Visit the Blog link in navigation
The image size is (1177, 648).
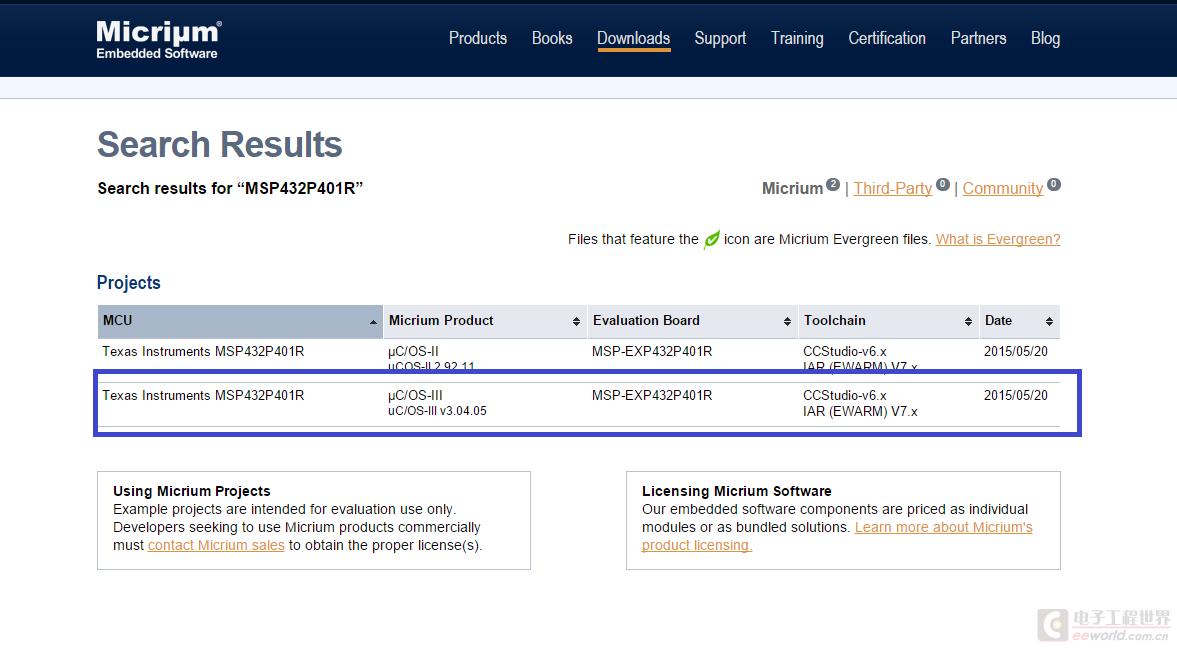pyautogui.click(x=1045, y=38)
